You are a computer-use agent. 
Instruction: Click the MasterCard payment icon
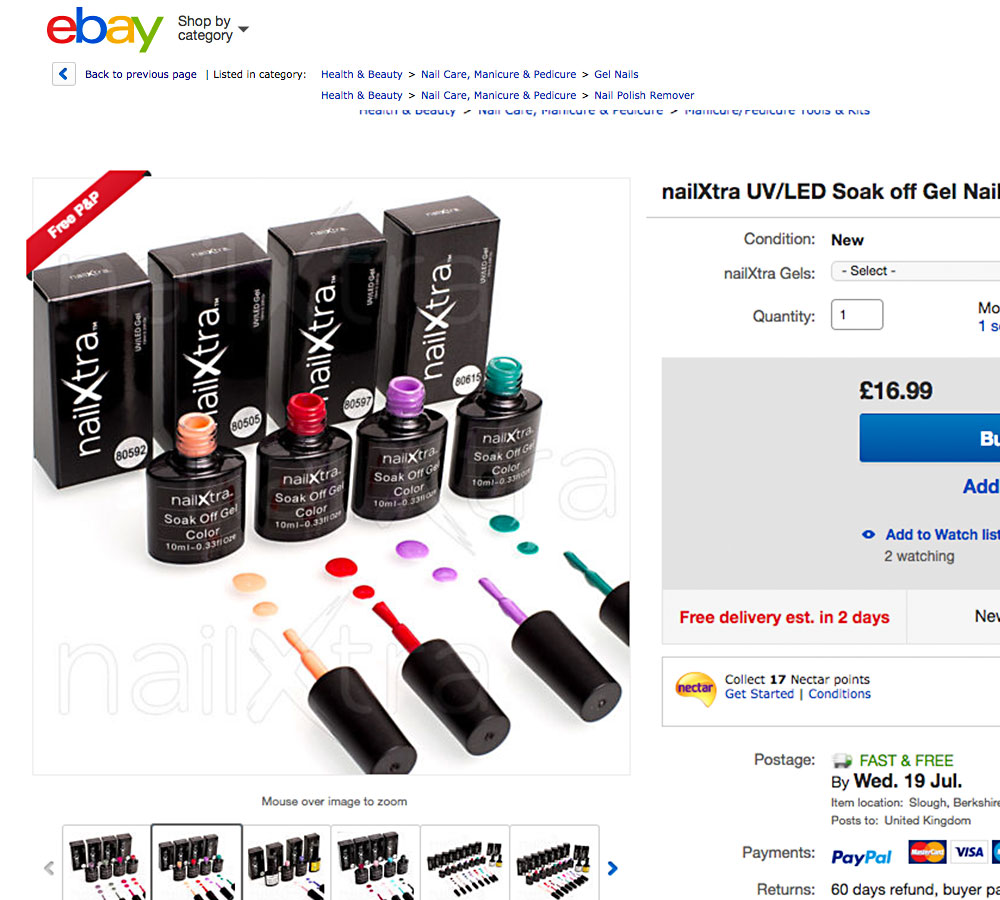click(927, 852)
